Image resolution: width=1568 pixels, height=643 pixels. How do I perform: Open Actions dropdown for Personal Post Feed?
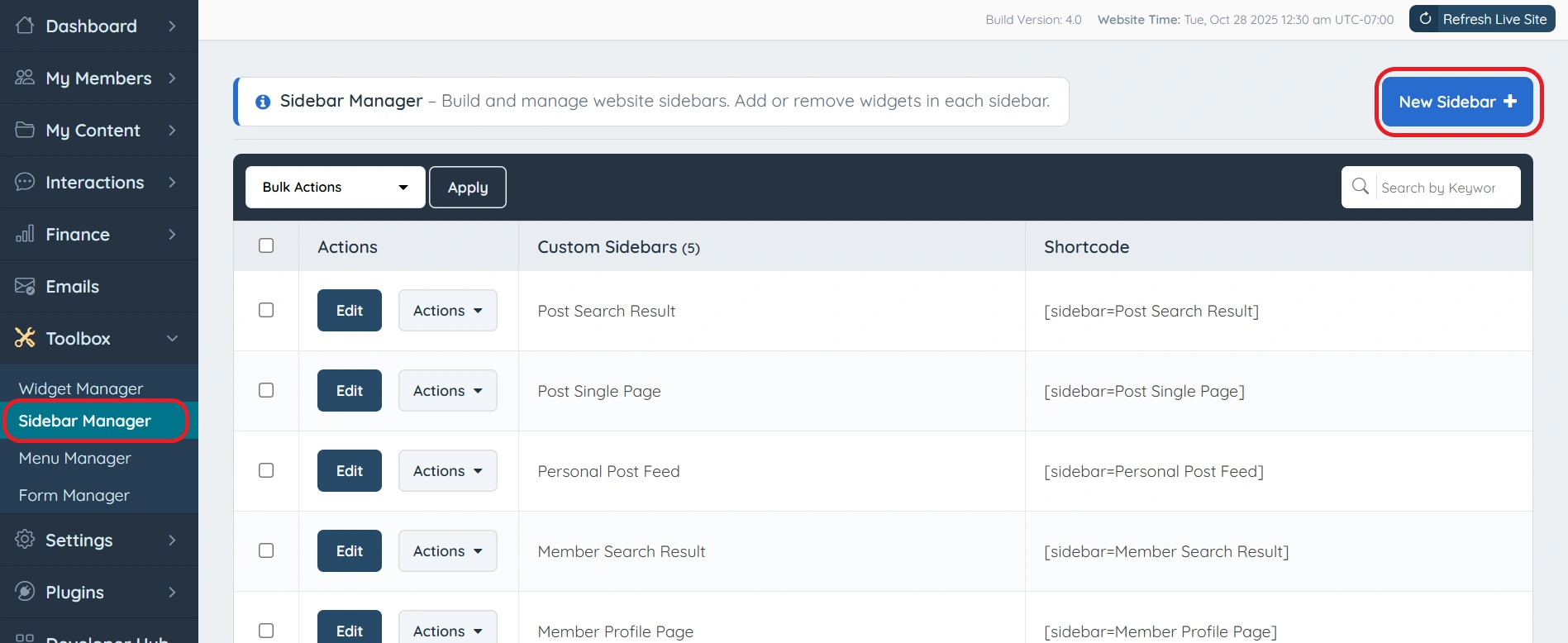click(448, 470)
